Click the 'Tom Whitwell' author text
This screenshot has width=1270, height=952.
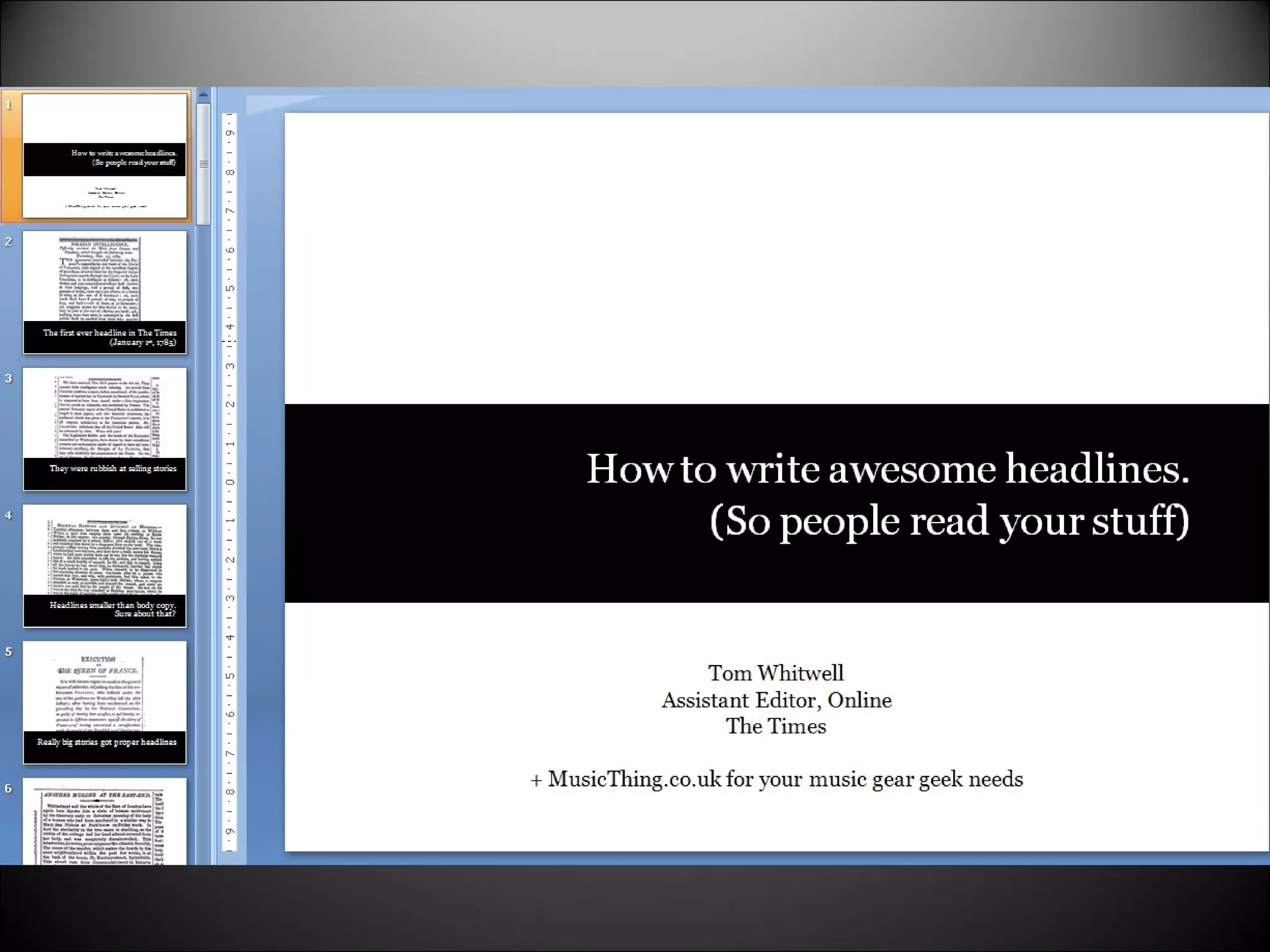tap(776, 673)
